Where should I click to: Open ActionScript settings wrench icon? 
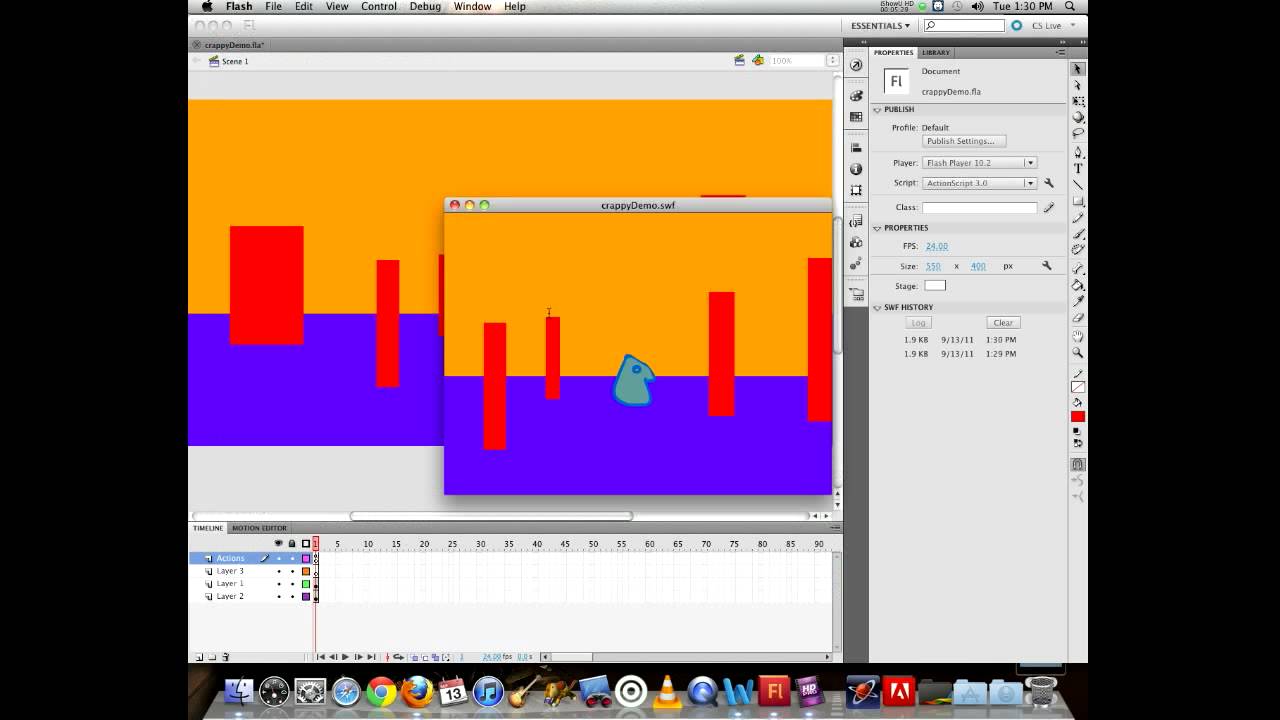tap(1049, 183)
